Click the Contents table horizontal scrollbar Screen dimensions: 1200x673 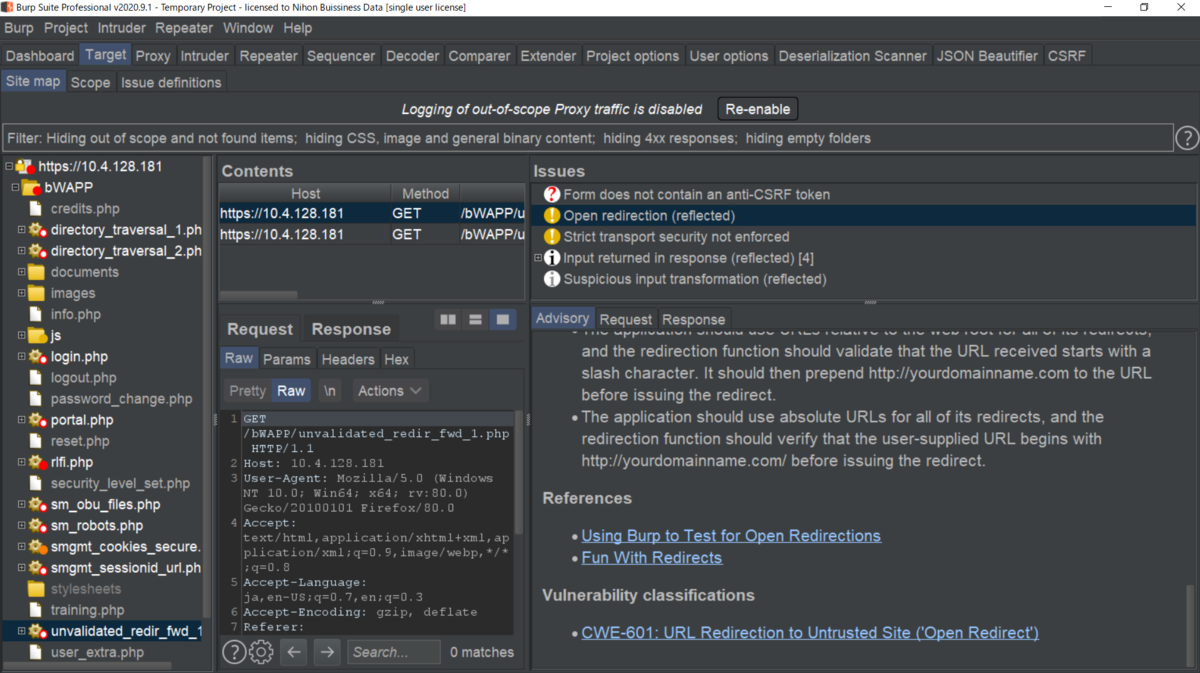tap(258, 295)
